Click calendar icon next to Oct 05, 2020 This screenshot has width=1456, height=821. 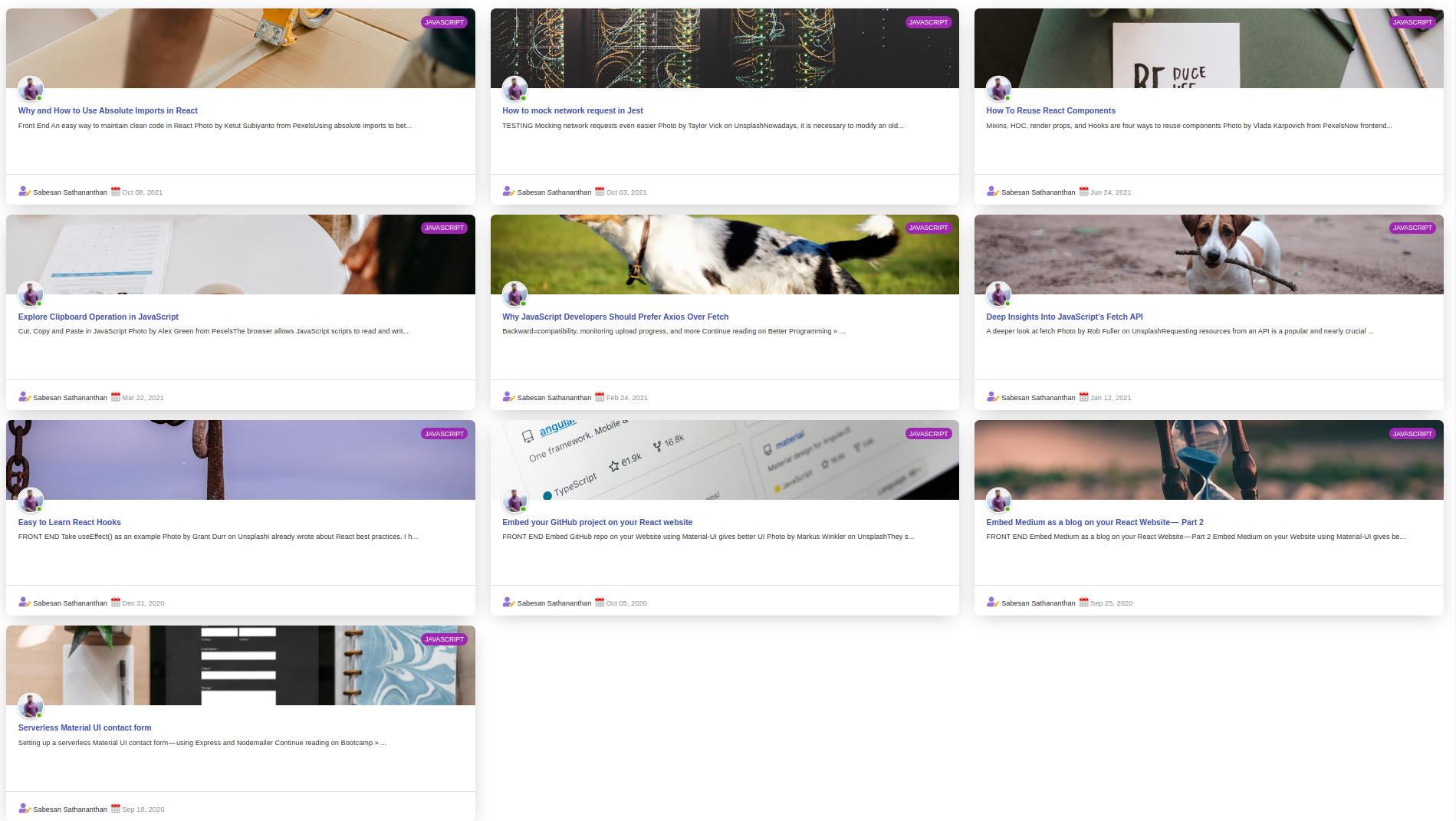(600, 603)
